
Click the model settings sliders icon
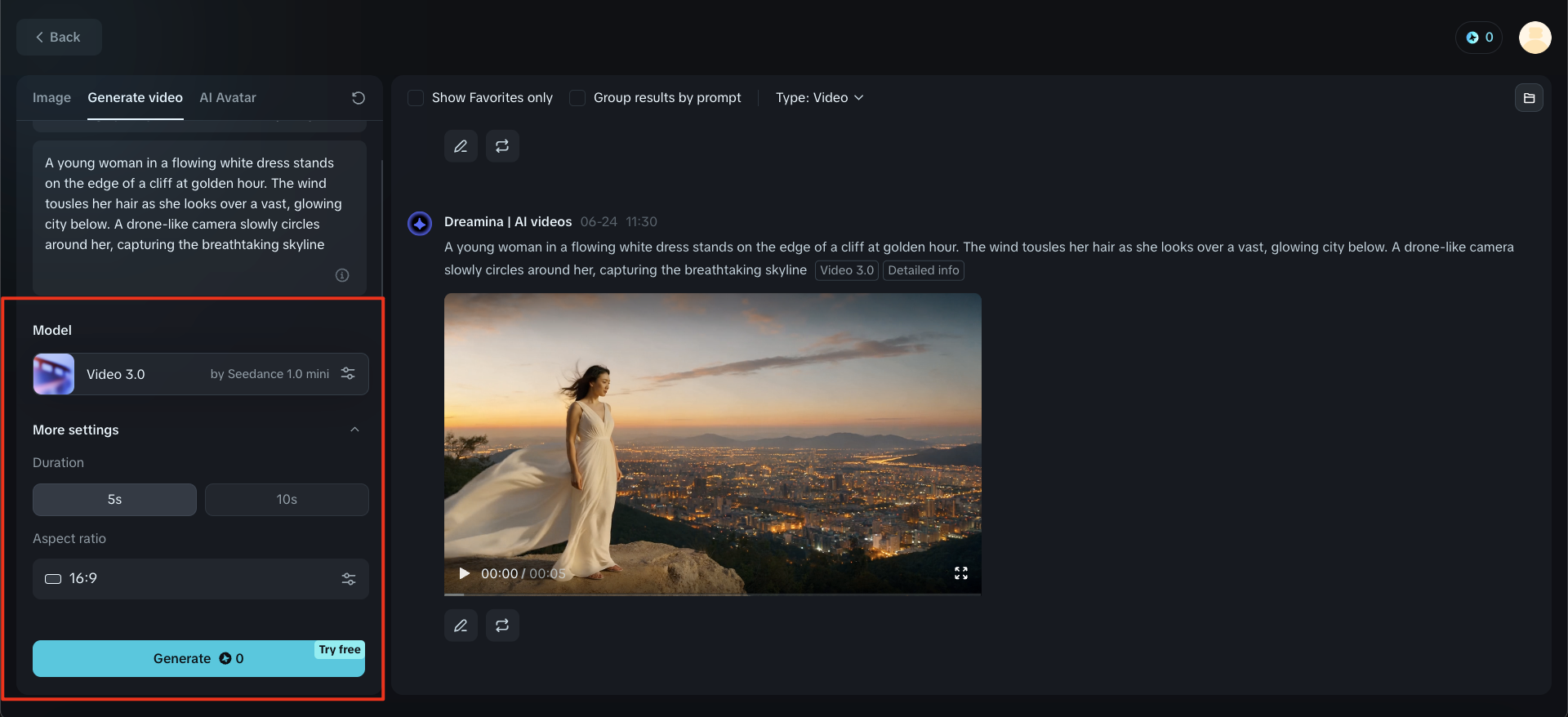pyautogui.click(x=348, y=373)
